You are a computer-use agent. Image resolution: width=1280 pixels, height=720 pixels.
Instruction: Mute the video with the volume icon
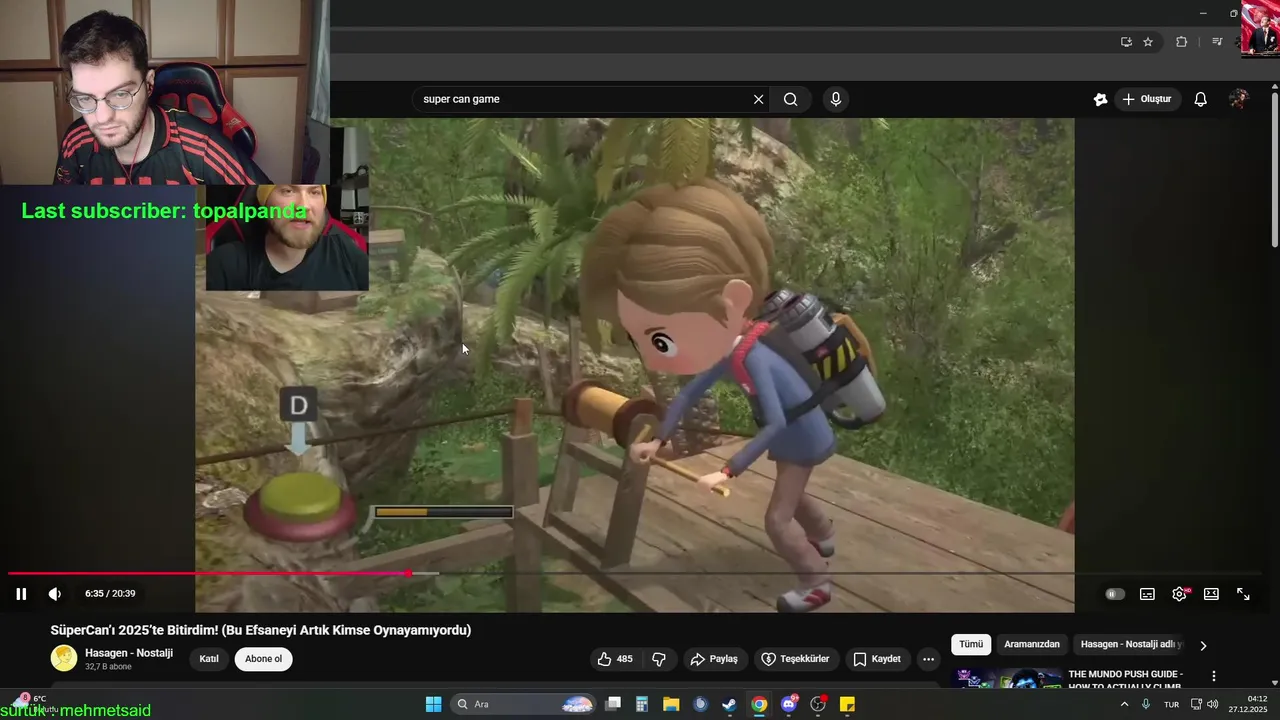55,594
